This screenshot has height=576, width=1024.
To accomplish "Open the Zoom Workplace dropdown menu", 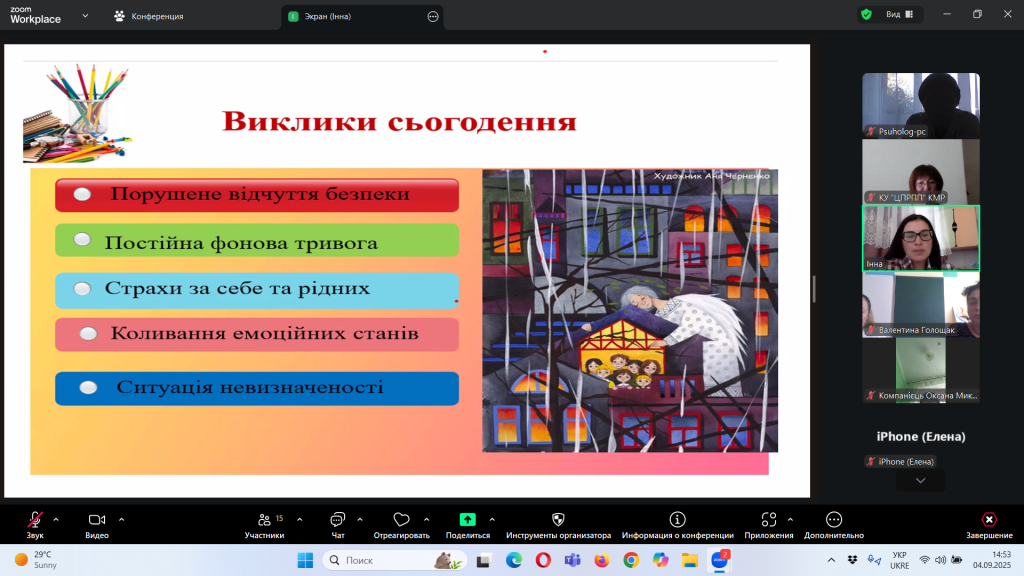I will click(85, 16).
